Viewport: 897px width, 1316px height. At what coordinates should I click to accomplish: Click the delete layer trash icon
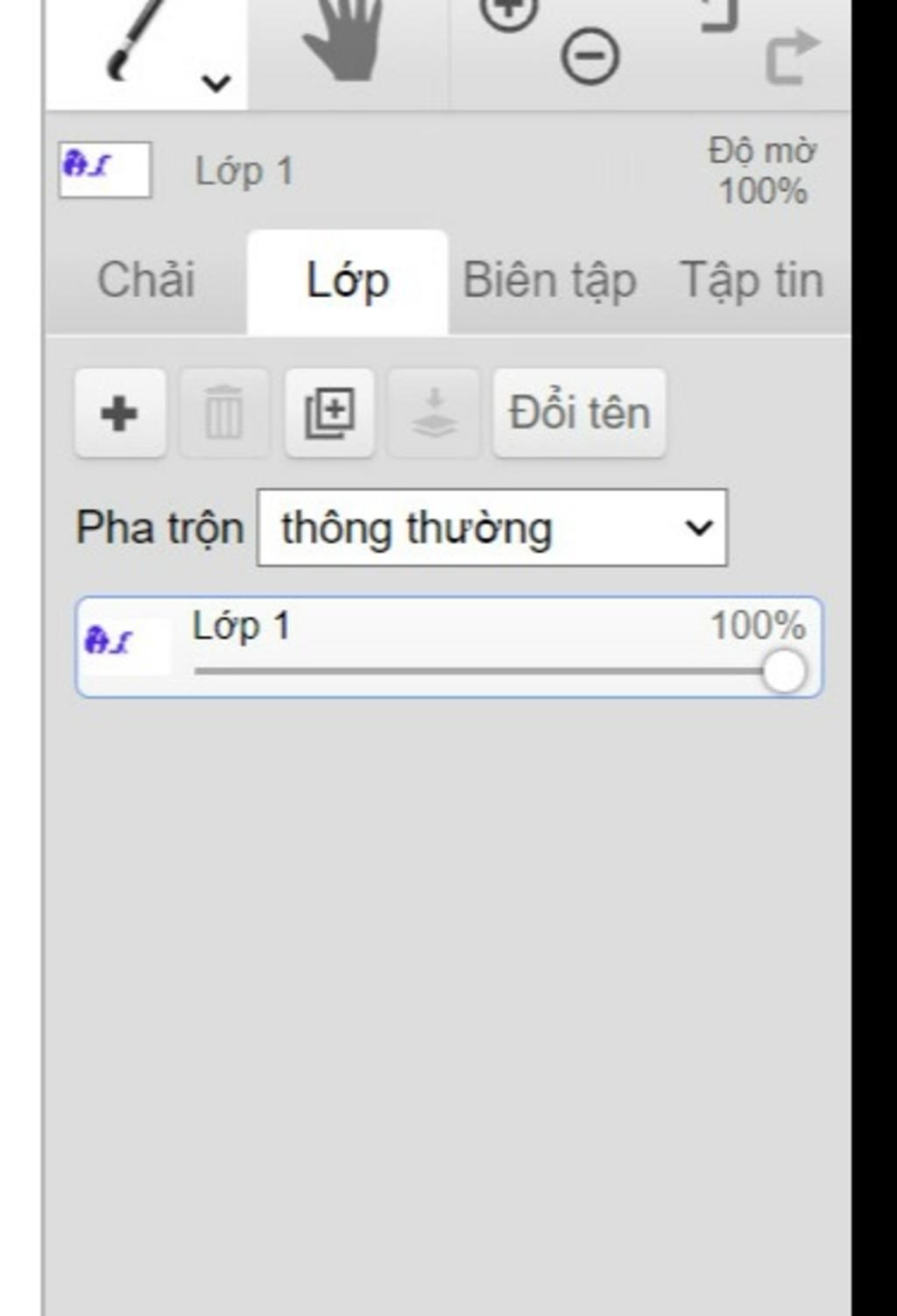pos(223,414)
